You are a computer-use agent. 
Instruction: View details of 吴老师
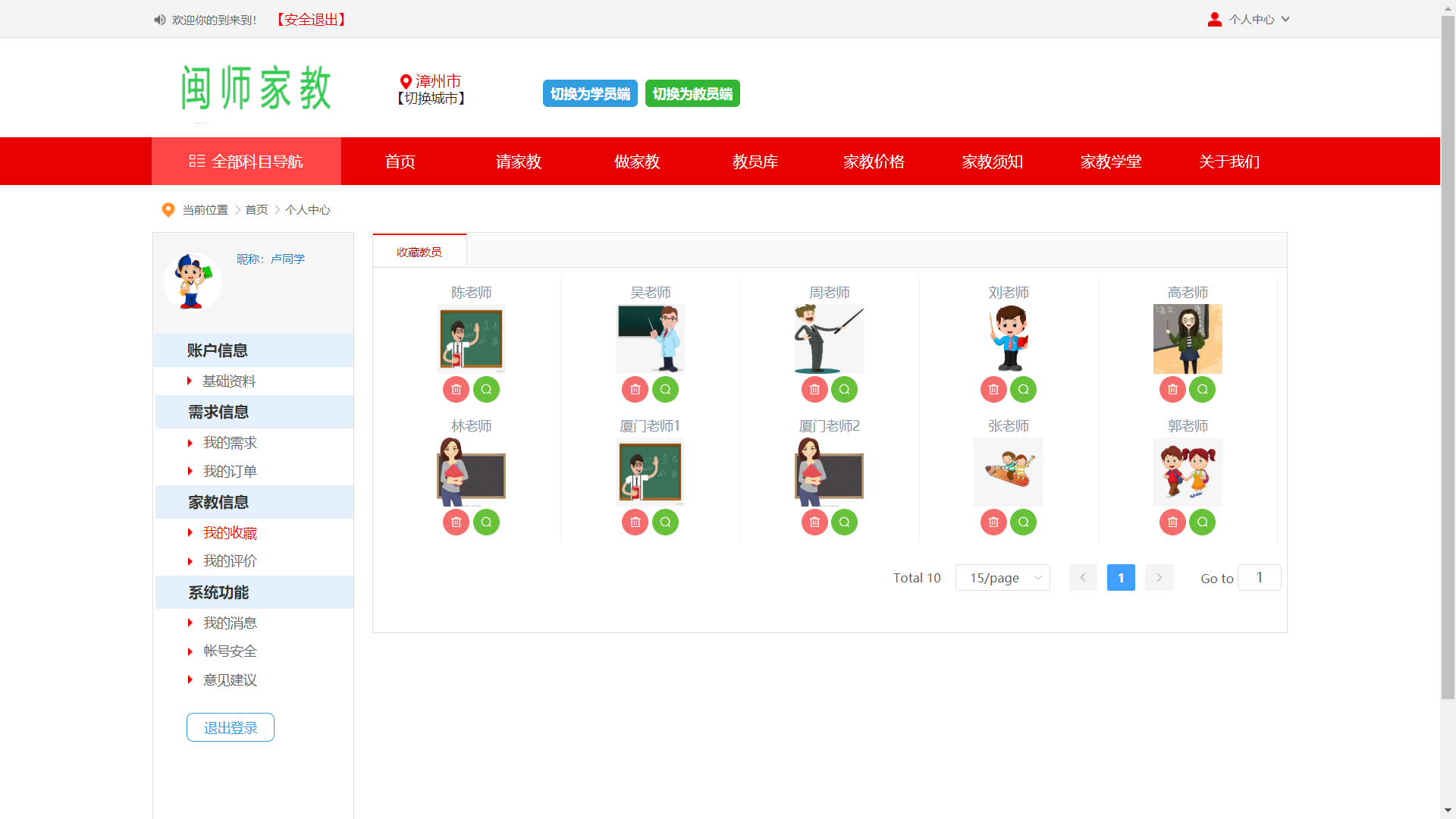(x=665, y=390)
